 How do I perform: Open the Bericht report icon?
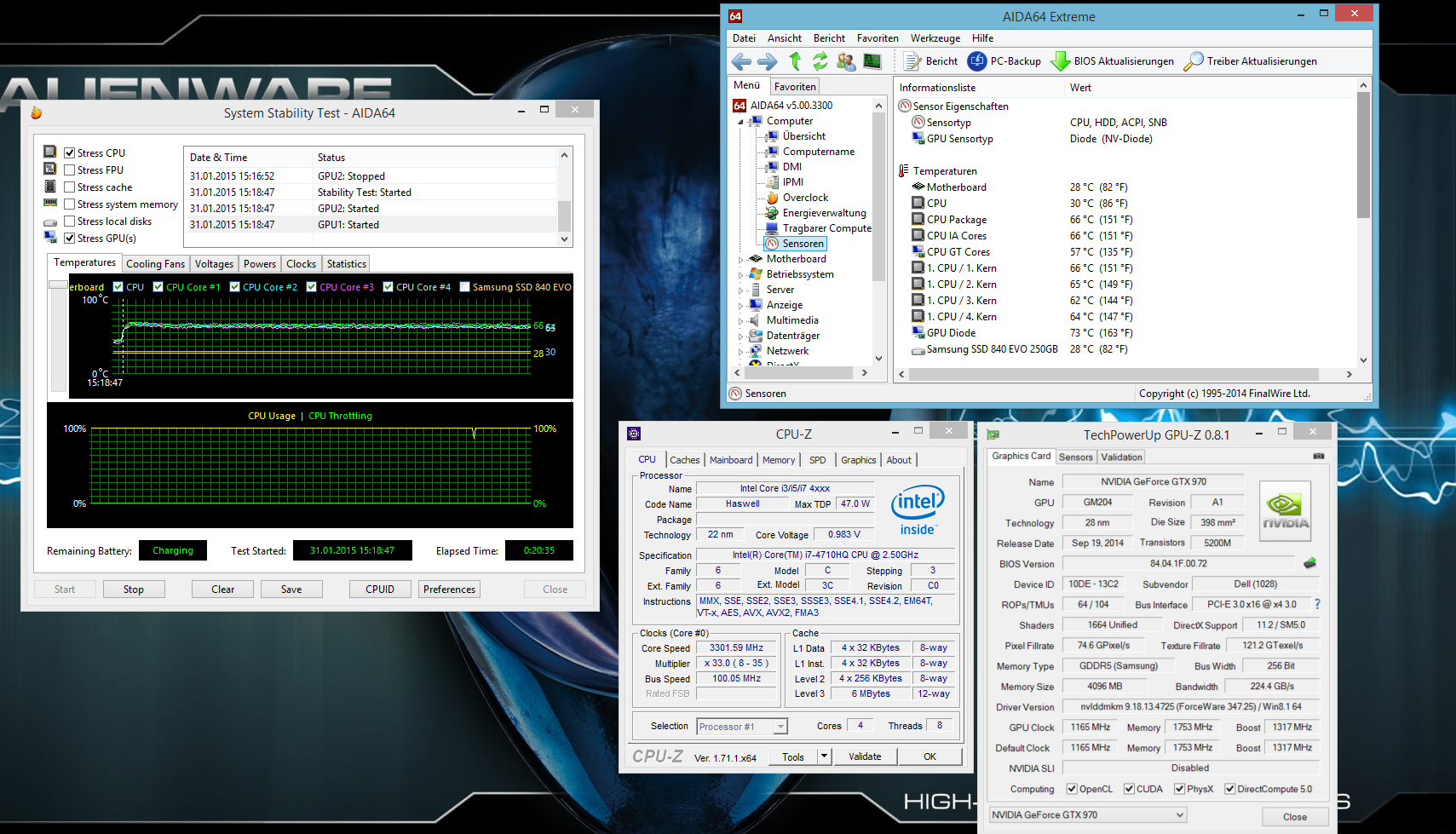(x=912, y=61)
